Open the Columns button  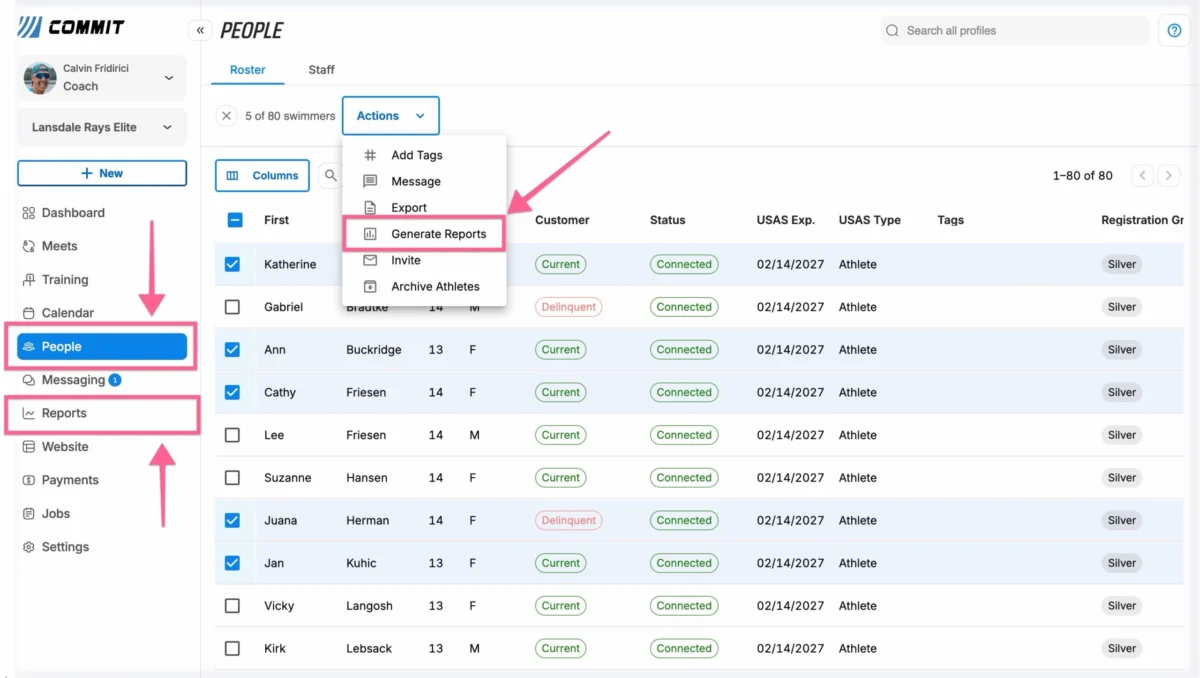tap(263, 175)
